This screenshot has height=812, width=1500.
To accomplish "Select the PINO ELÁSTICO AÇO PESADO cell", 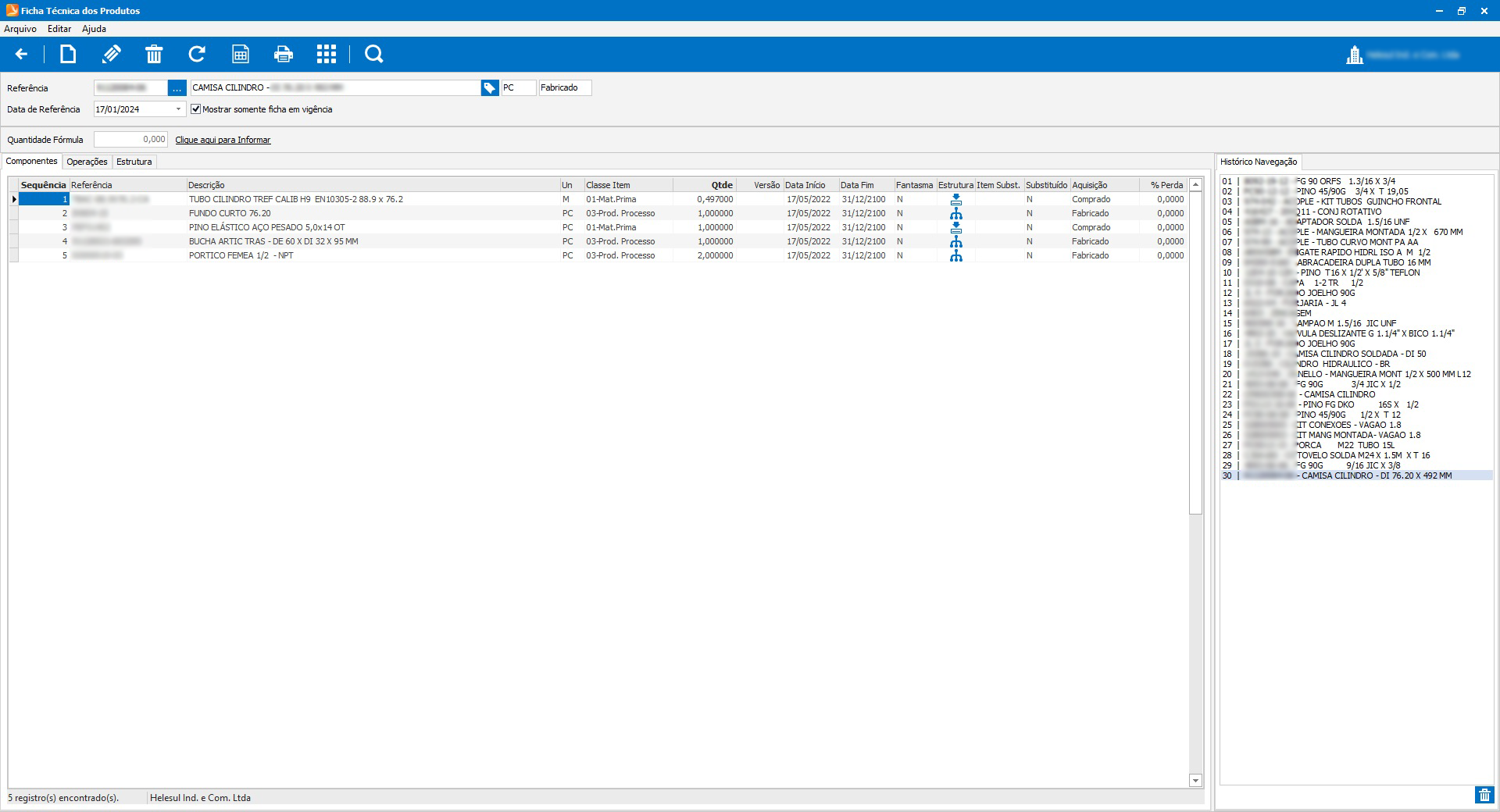I will (x=373, y=227).
